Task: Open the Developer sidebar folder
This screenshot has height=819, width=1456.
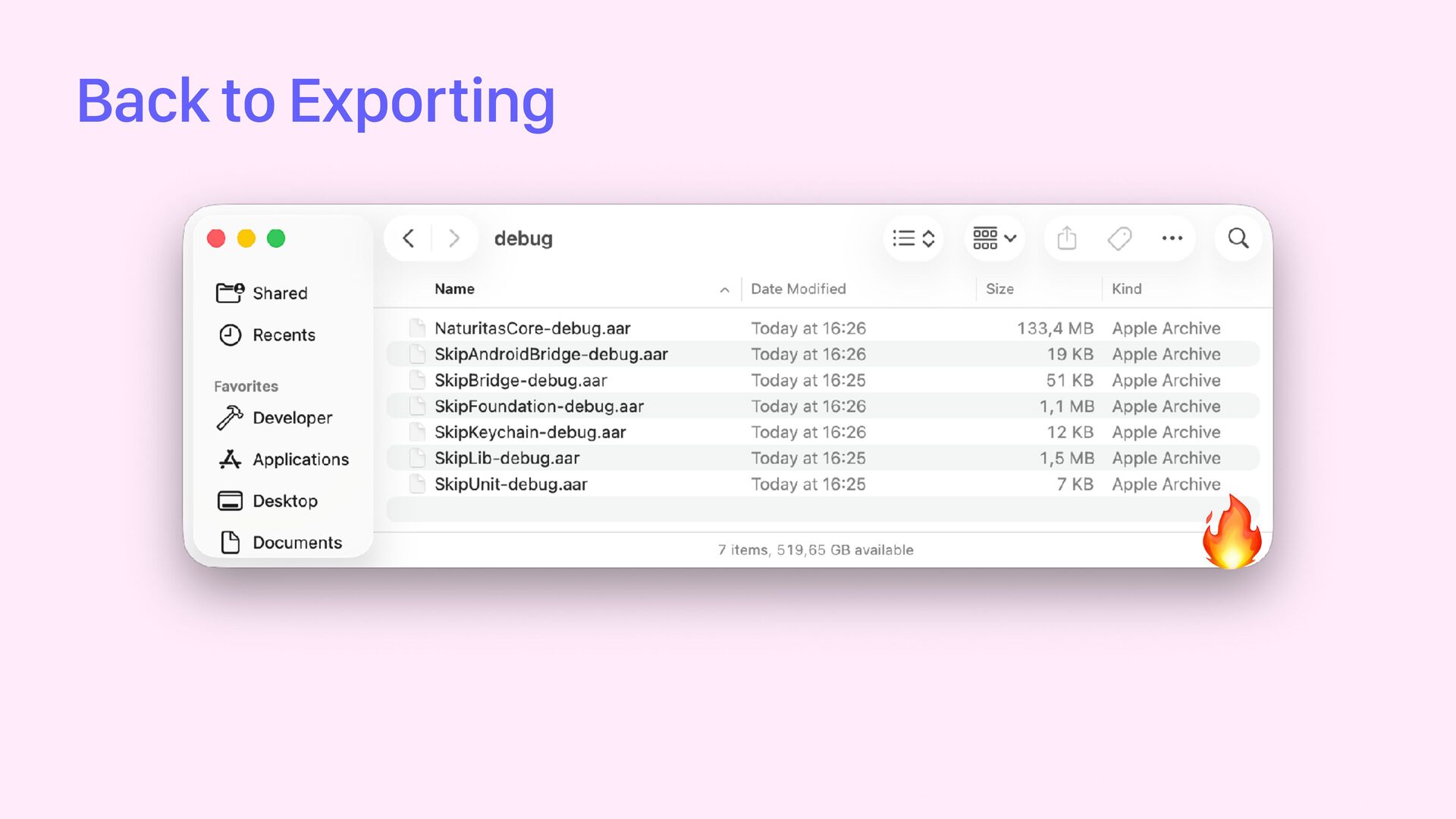Action: pos(292,418)
